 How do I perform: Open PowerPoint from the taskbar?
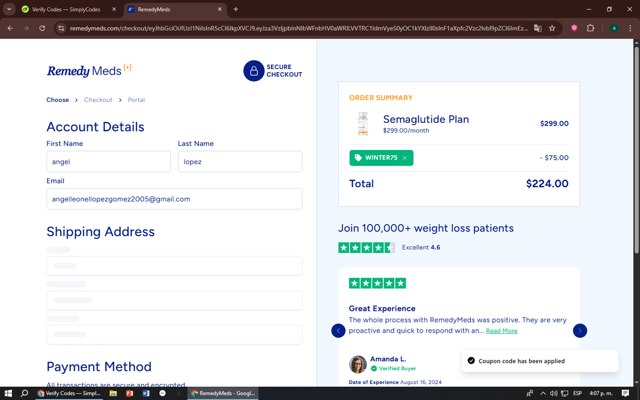click(x=129, y=393)
